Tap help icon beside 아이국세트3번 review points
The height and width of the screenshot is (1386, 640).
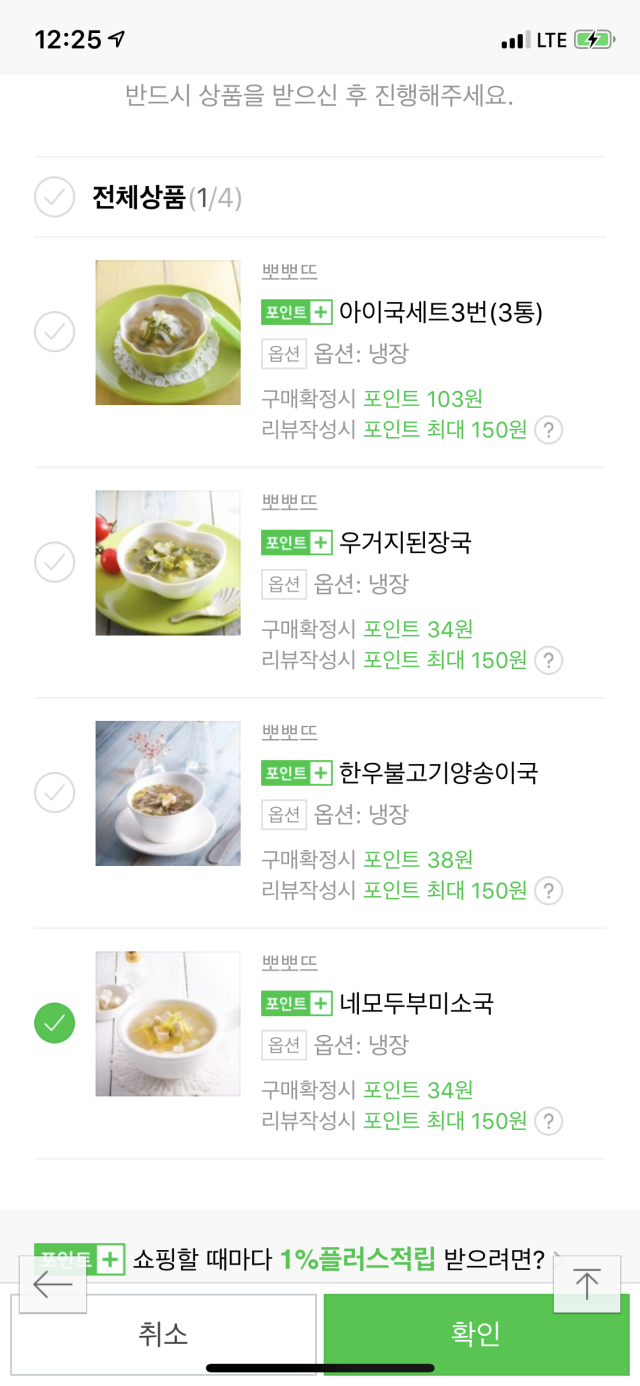548,431
